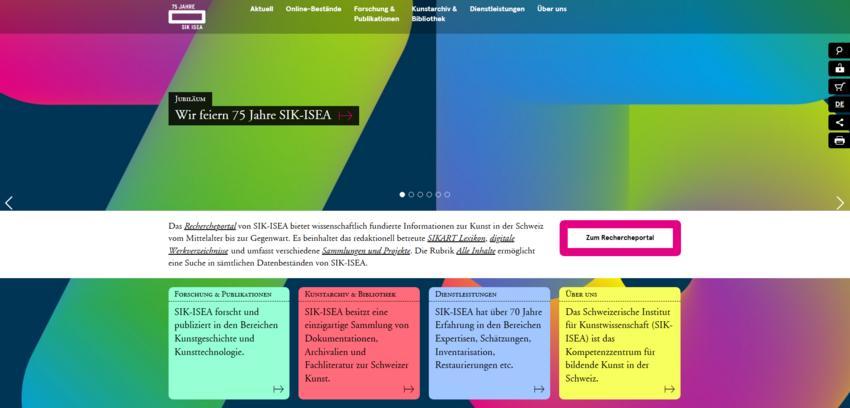Open the shopping cart icon
The width and height of the screenshot is (850, 408).
[x=839, y=87]
